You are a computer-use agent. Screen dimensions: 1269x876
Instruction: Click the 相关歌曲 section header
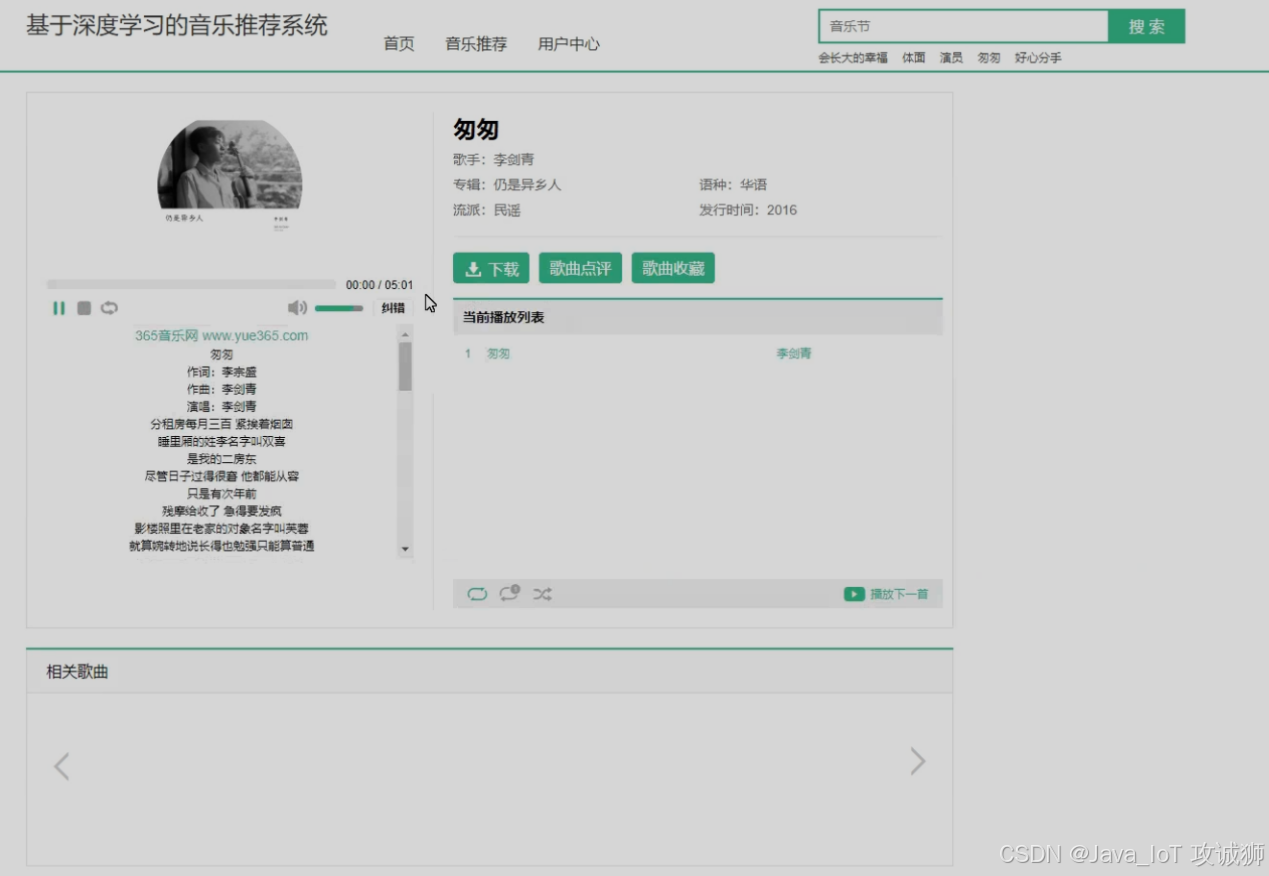pos(77,672)
